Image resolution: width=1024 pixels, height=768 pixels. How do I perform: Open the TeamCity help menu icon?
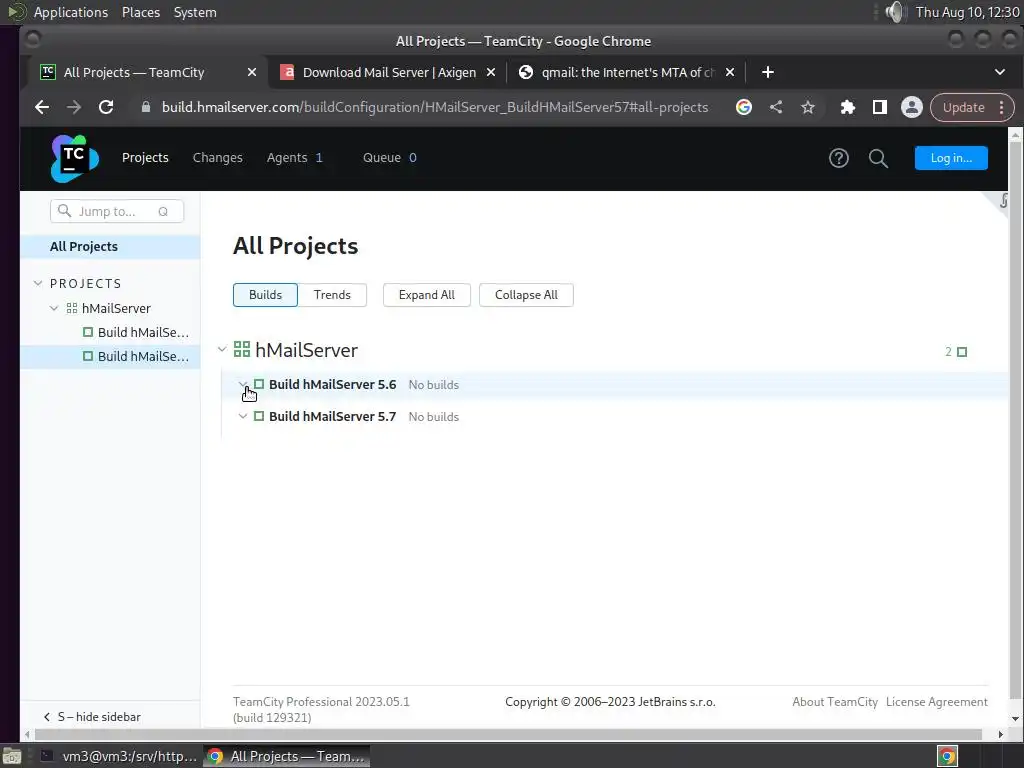coord(839,158)
